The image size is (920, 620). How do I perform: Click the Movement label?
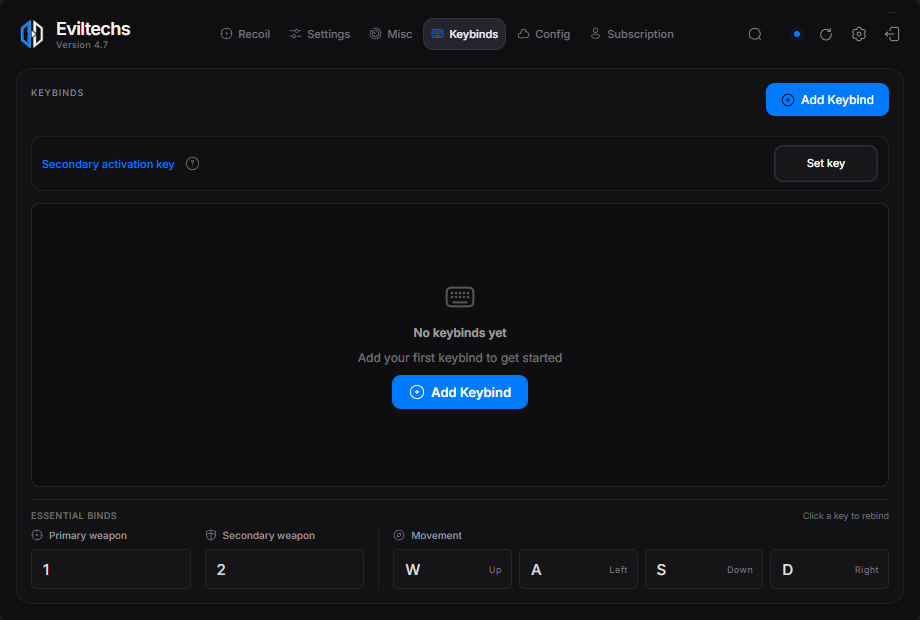(x=437, y=536)
